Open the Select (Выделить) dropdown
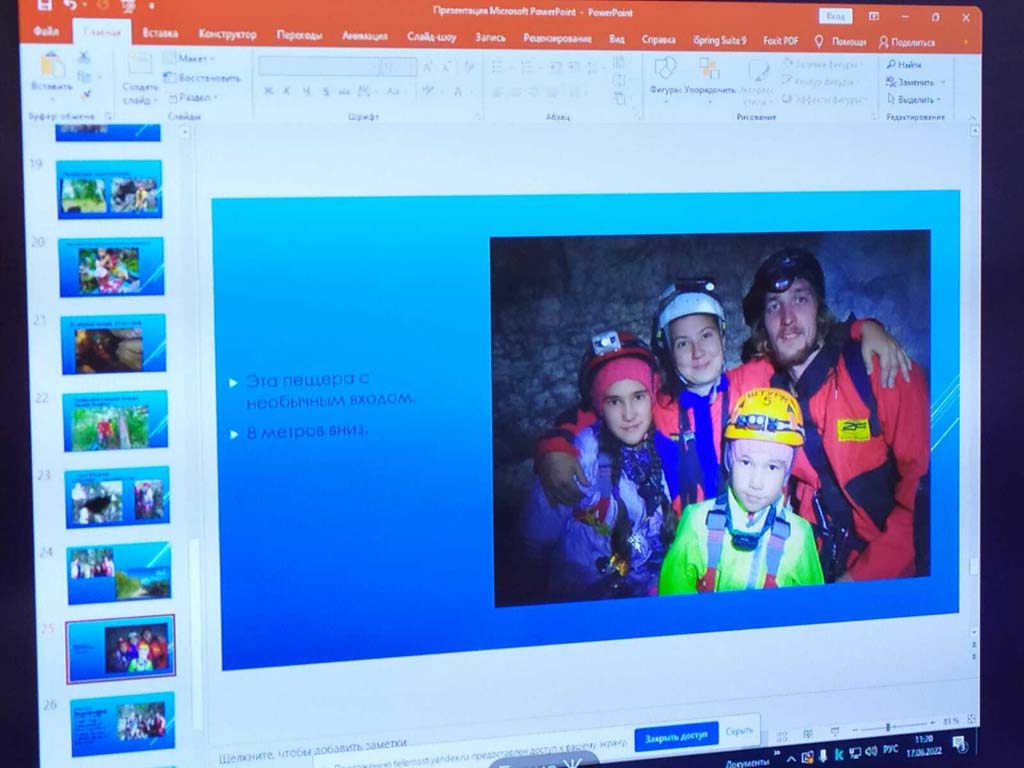Screen dimensions: 1024x768 [914, 99]
